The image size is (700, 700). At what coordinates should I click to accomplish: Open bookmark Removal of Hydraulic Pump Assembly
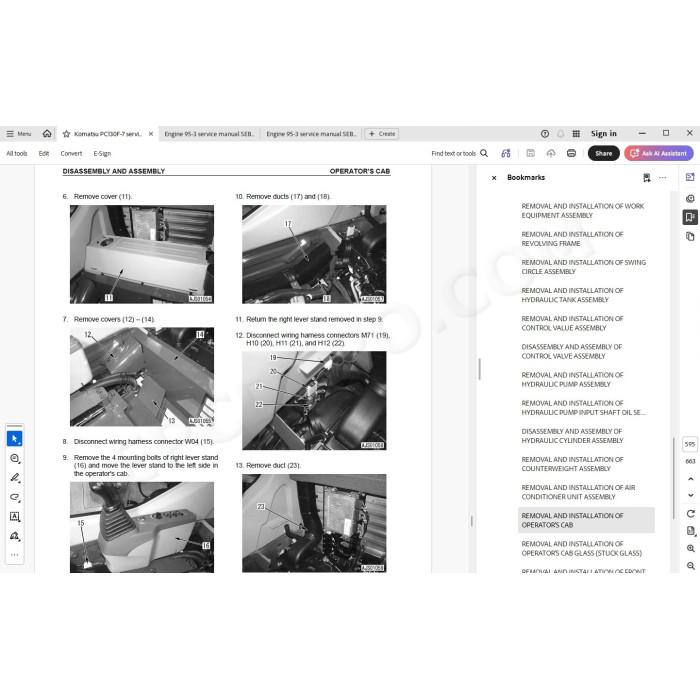coord(572,379)
